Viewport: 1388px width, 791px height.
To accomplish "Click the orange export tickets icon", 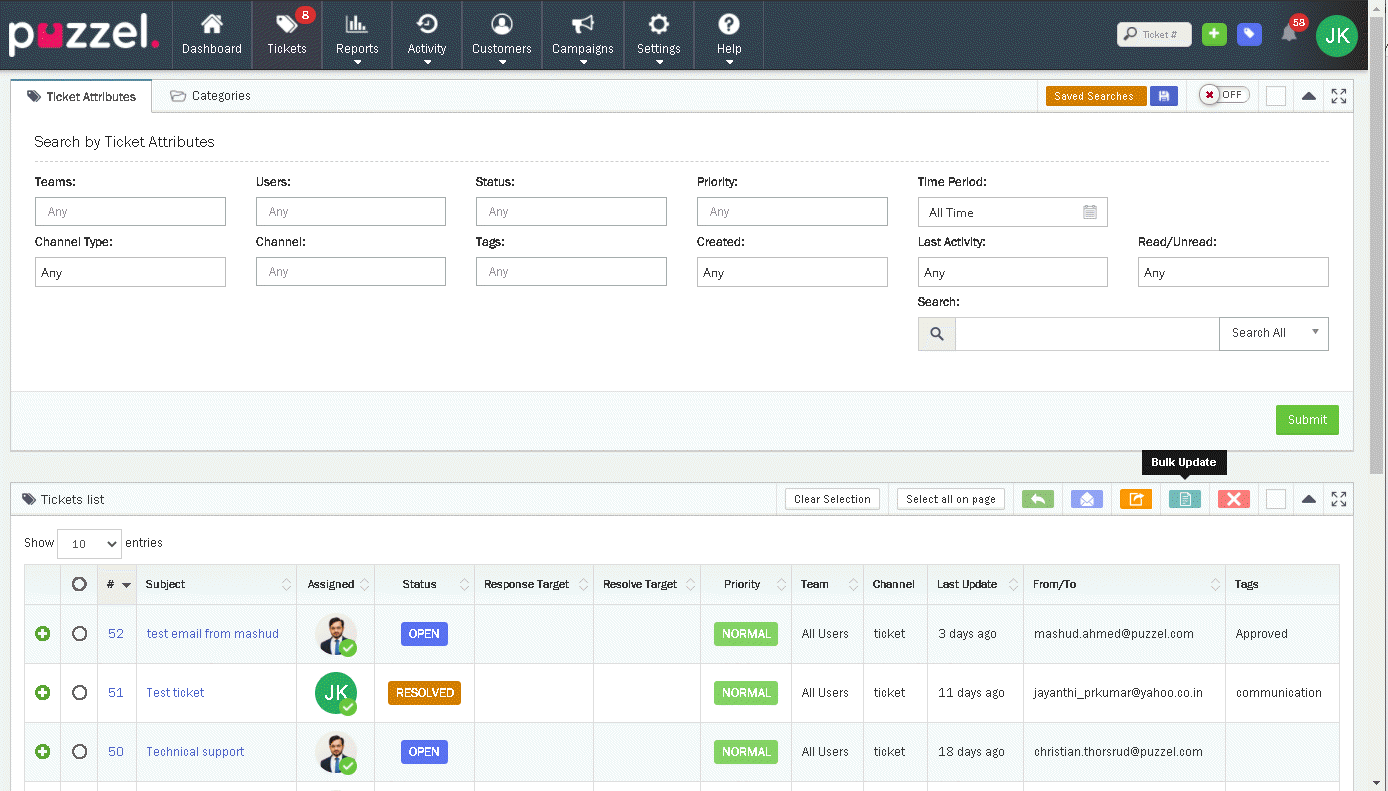I will coord(1135,499).
